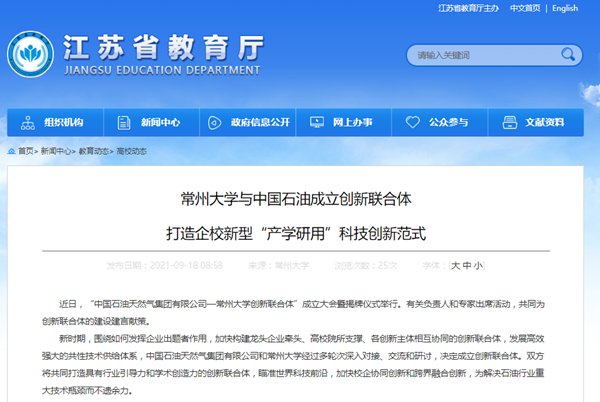This screenshot has width=600, height=402.
Task: Open the 组织机构 menu
Action: coord(64,122)
